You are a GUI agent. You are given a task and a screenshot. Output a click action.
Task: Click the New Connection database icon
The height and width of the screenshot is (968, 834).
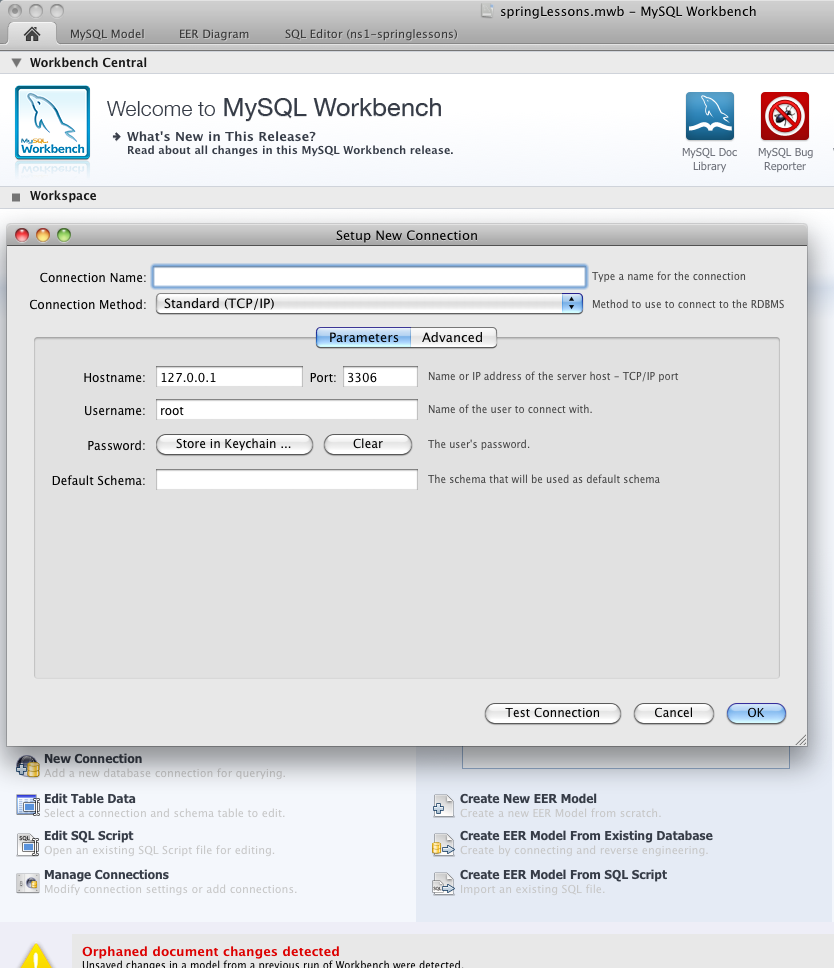[x=28, y=766]
